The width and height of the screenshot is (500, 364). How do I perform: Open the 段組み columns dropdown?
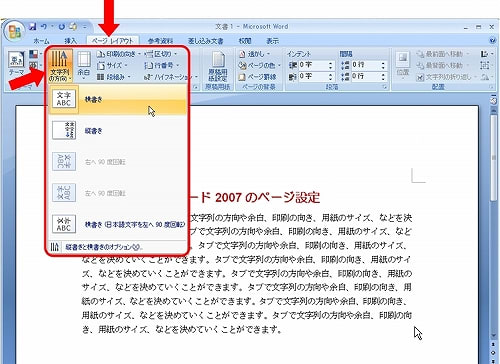[x=114, y=77]
